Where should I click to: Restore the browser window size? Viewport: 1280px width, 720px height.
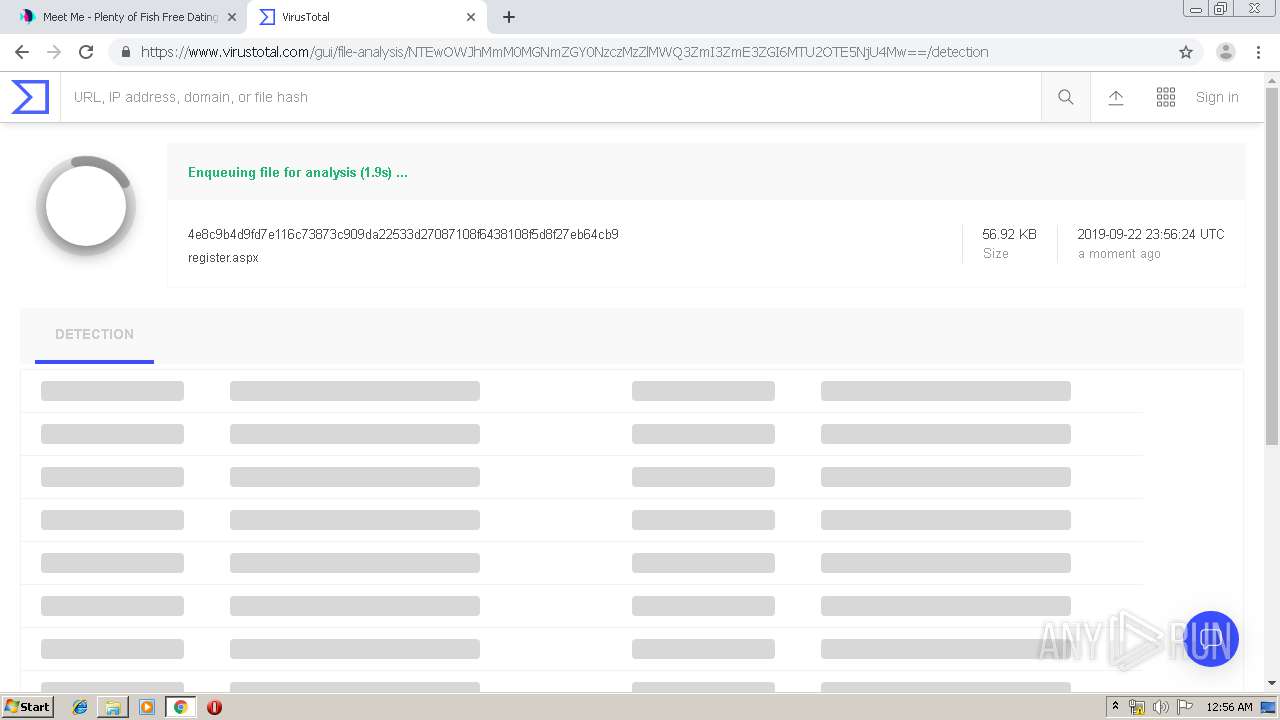point(1221,9)
